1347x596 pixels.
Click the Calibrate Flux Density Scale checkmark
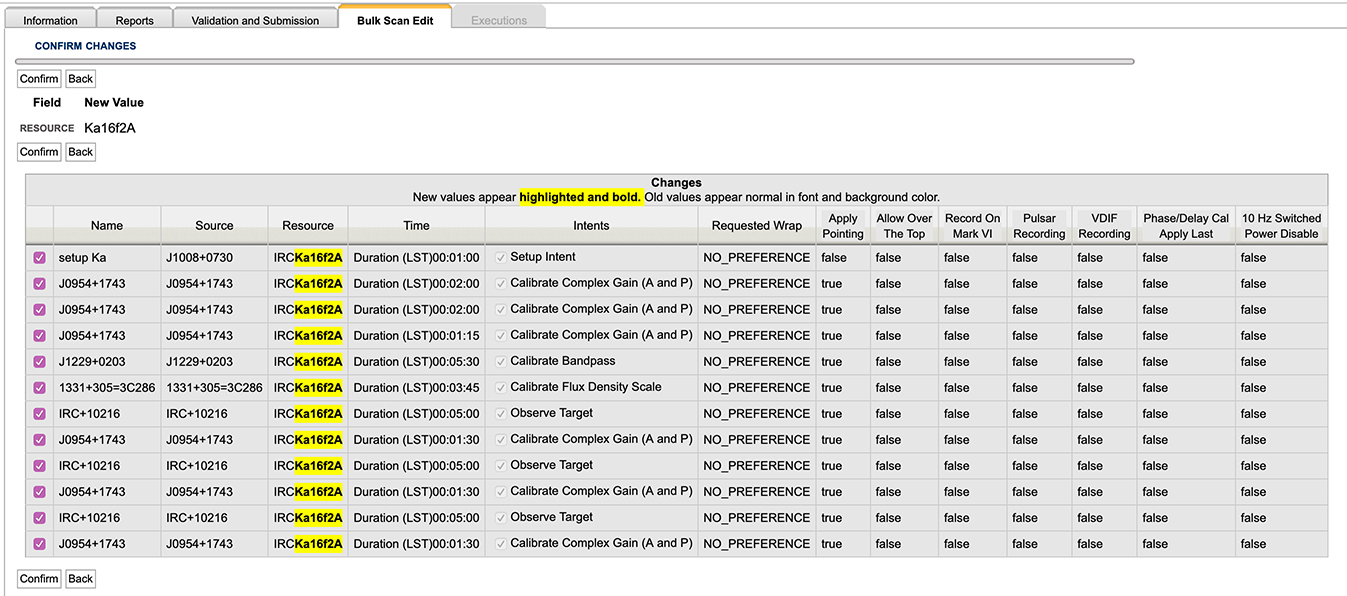[501, 388]
